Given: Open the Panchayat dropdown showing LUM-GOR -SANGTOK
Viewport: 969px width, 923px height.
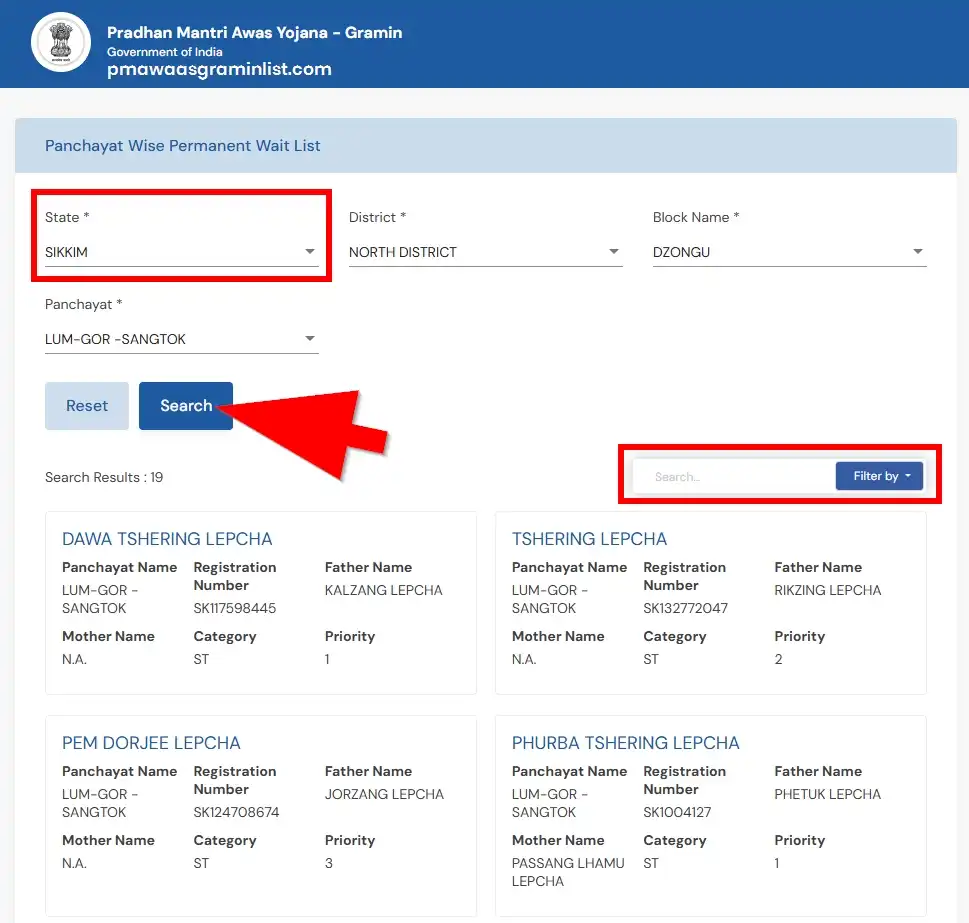Looking at the screenshot, I should coord(181,339).
